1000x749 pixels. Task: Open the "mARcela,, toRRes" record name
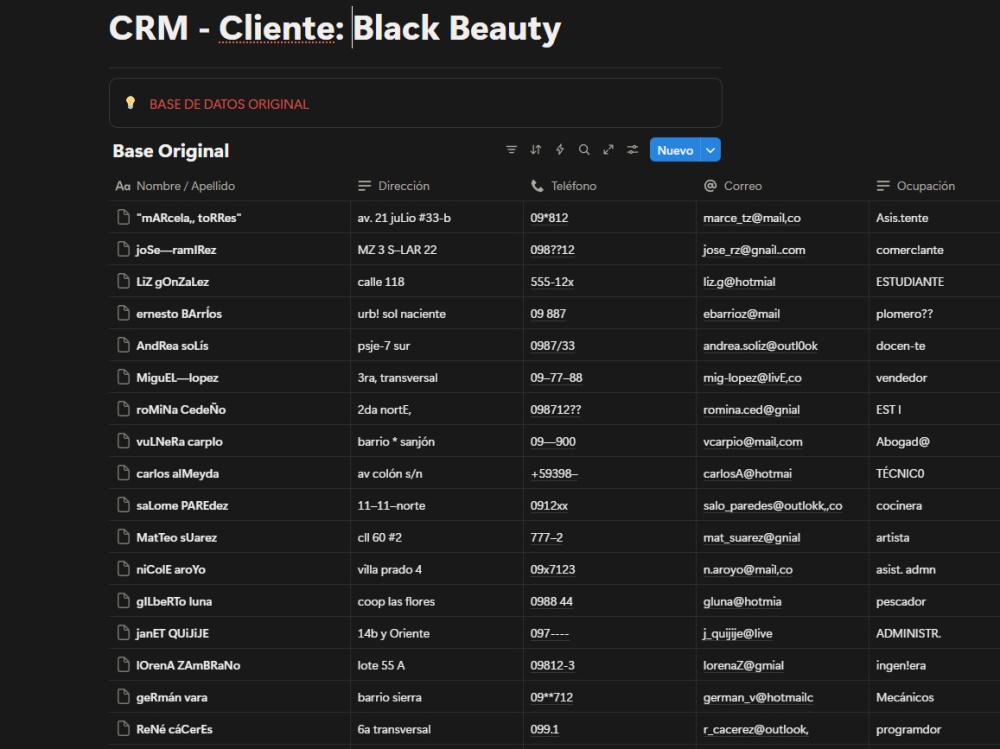(189, 218)
